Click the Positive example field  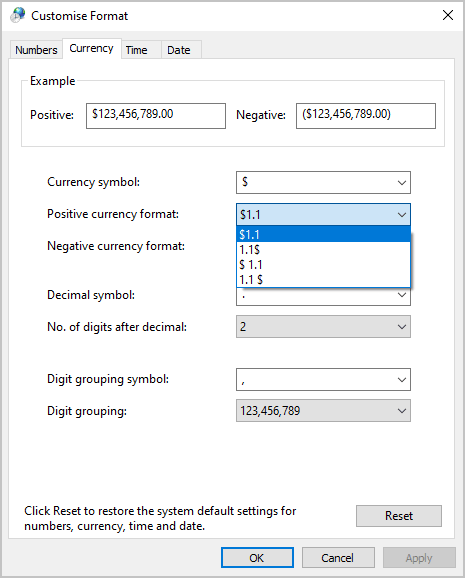156,116
